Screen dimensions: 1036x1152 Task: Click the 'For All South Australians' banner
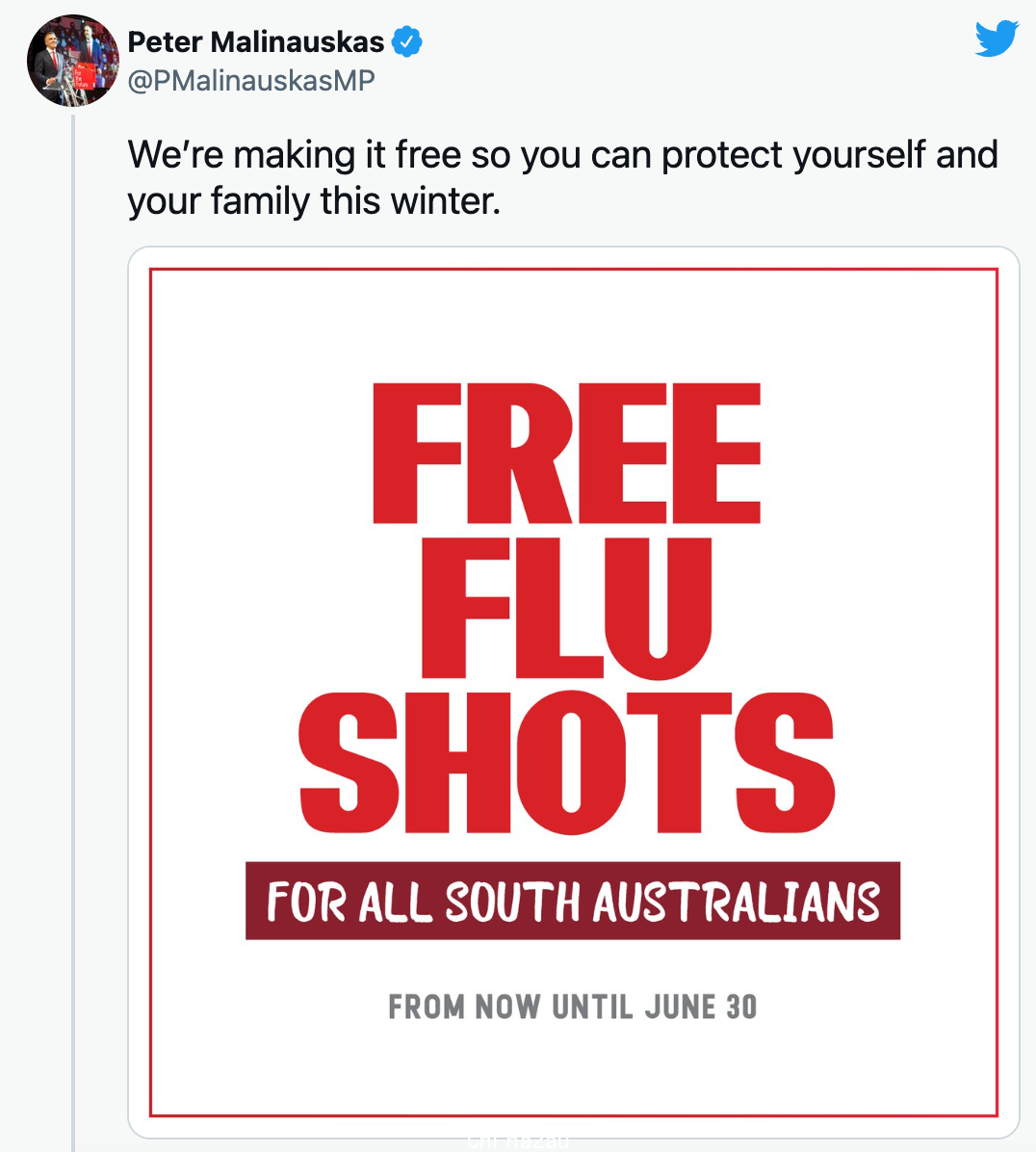(x=573, y=901)
